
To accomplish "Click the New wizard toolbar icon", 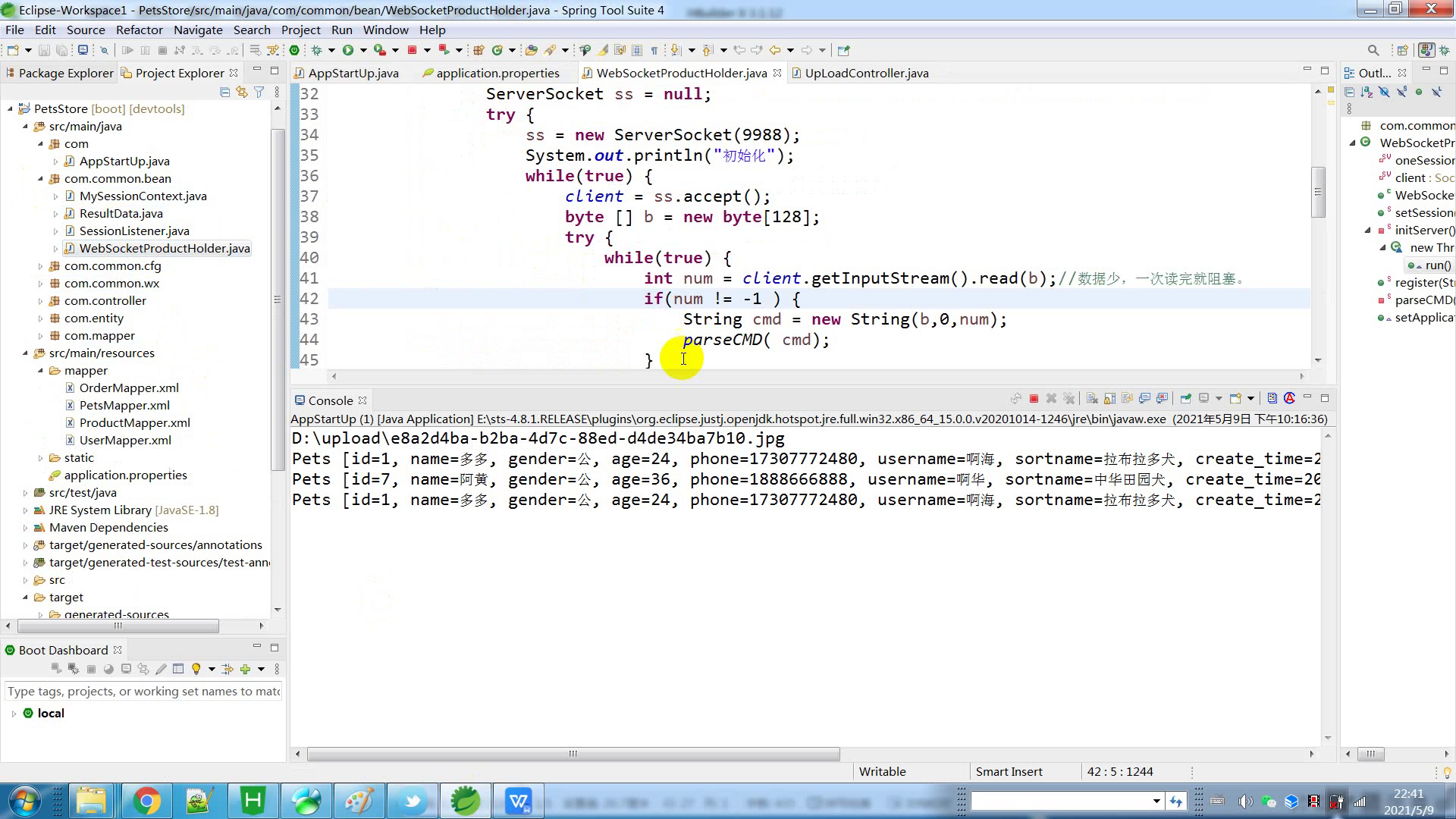I will click(x=12, y=51).
